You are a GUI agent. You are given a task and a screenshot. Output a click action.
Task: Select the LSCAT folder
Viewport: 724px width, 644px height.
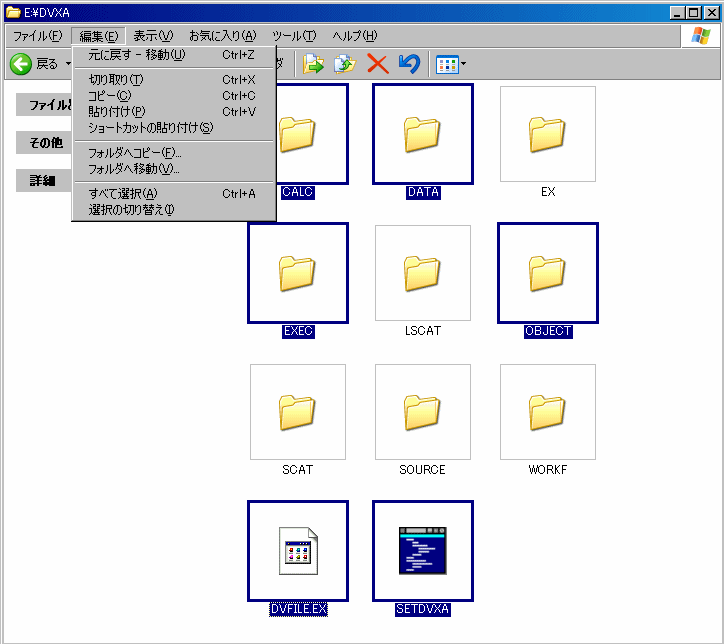[422, 273]
